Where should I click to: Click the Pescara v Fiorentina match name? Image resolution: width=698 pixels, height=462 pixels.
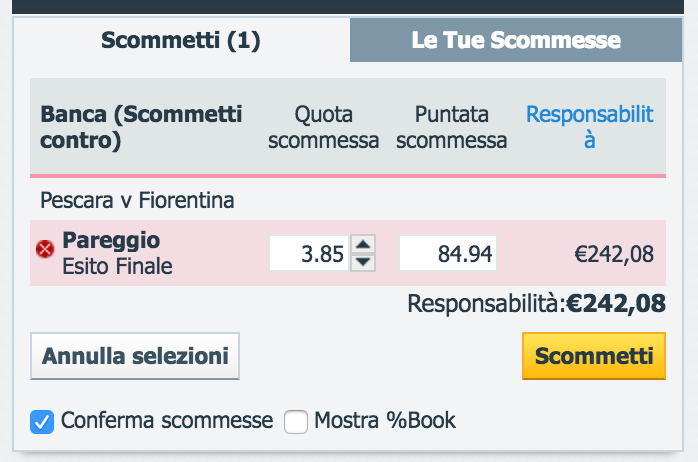click(137, 200)
